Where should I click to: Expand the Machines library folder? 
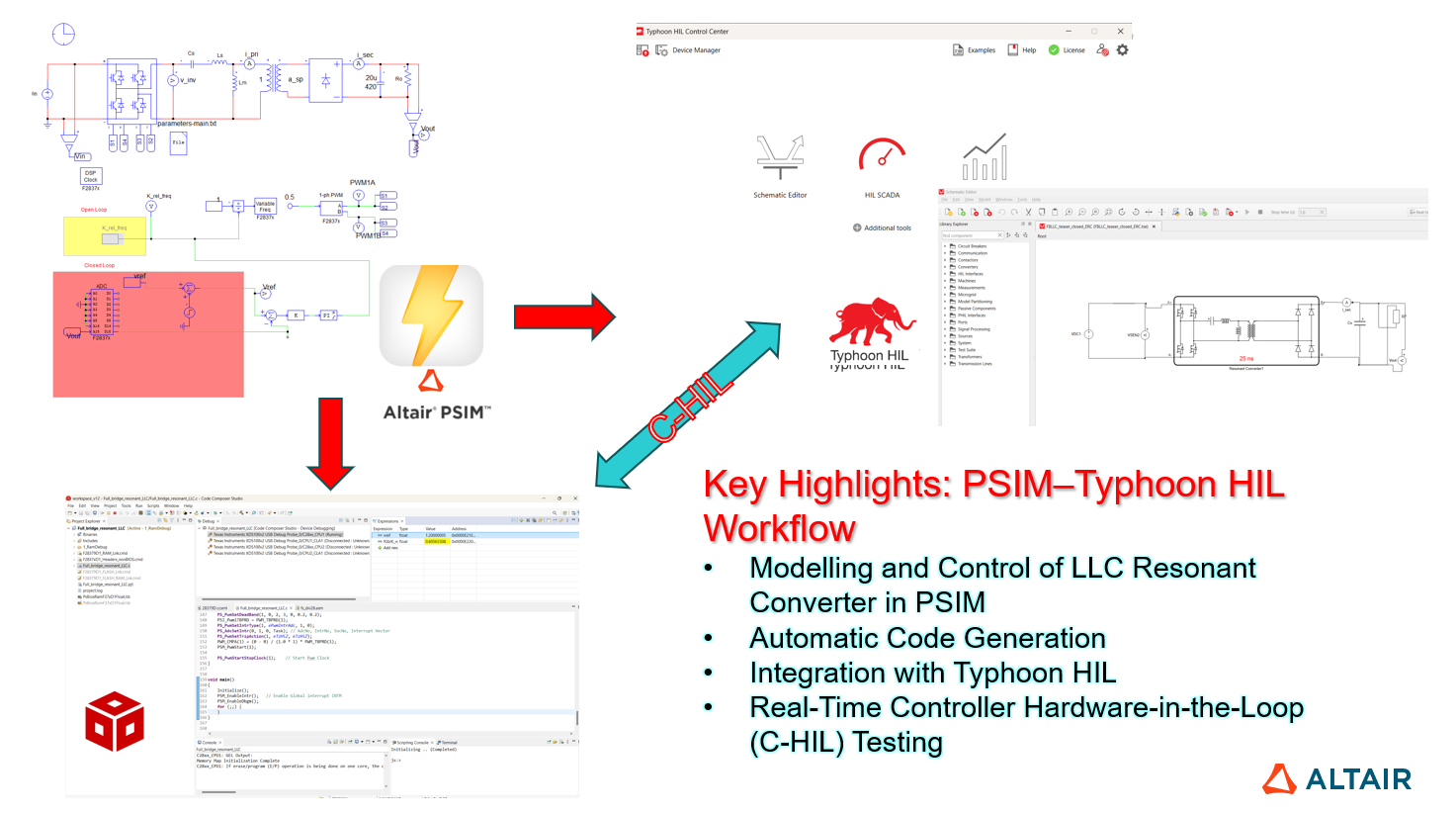pyautogui.click(x=945, y=281)
